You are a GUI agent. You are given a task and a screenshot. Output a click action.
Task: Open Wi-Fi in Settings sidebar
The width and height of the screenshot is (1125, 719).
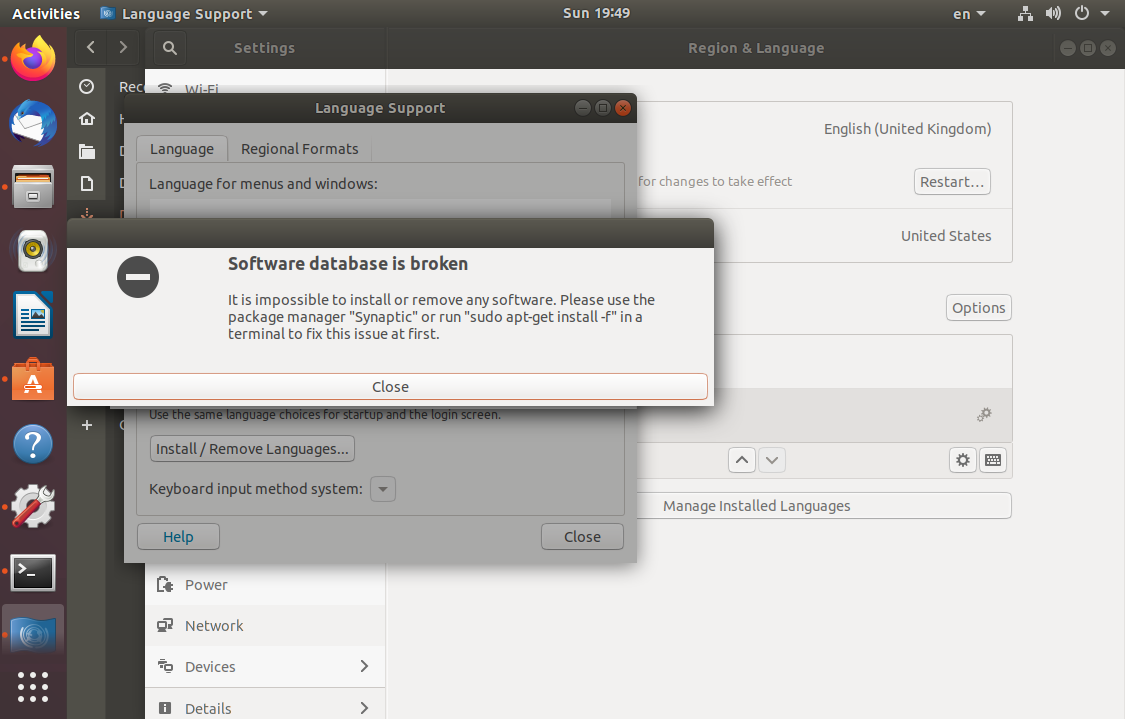coord(265,88)
